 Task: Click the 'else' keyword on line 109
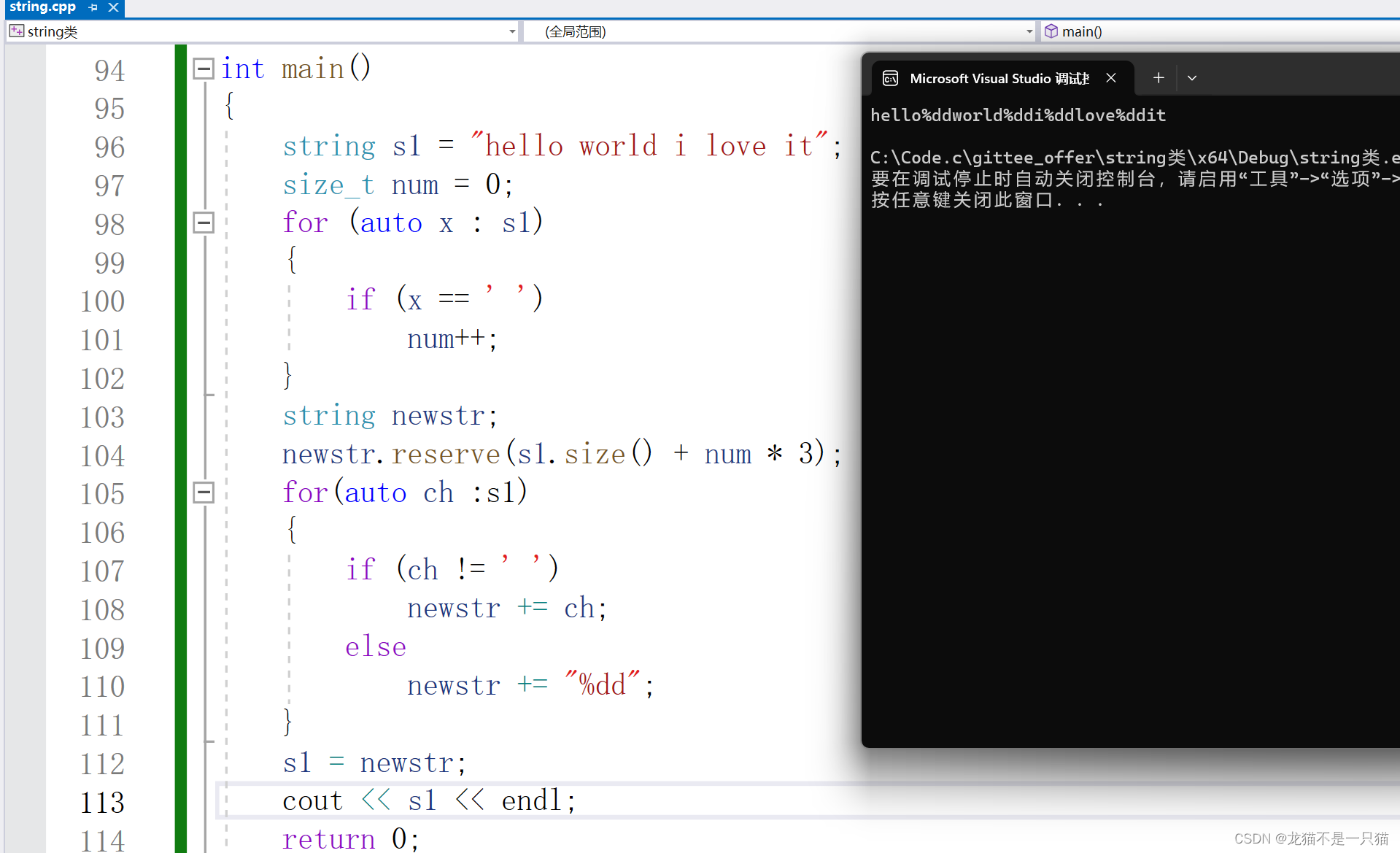click(x=376, y=646)
